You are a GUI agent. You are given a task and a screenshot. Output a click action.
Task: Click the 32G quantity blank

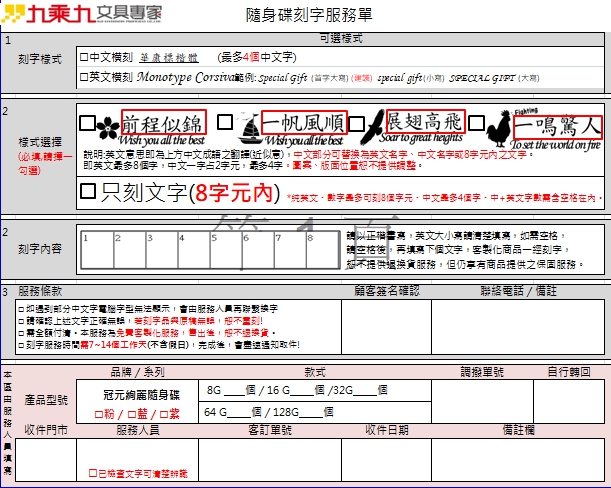365,391
